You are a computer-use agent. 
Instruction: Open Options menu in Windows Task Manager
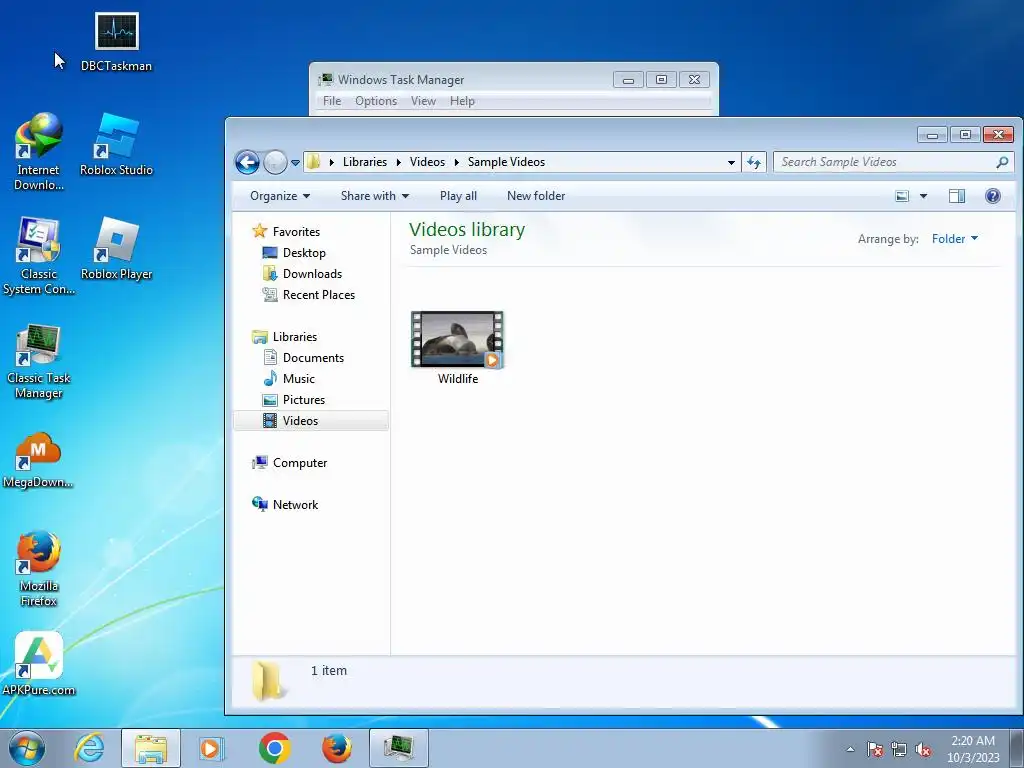(376, 101)
